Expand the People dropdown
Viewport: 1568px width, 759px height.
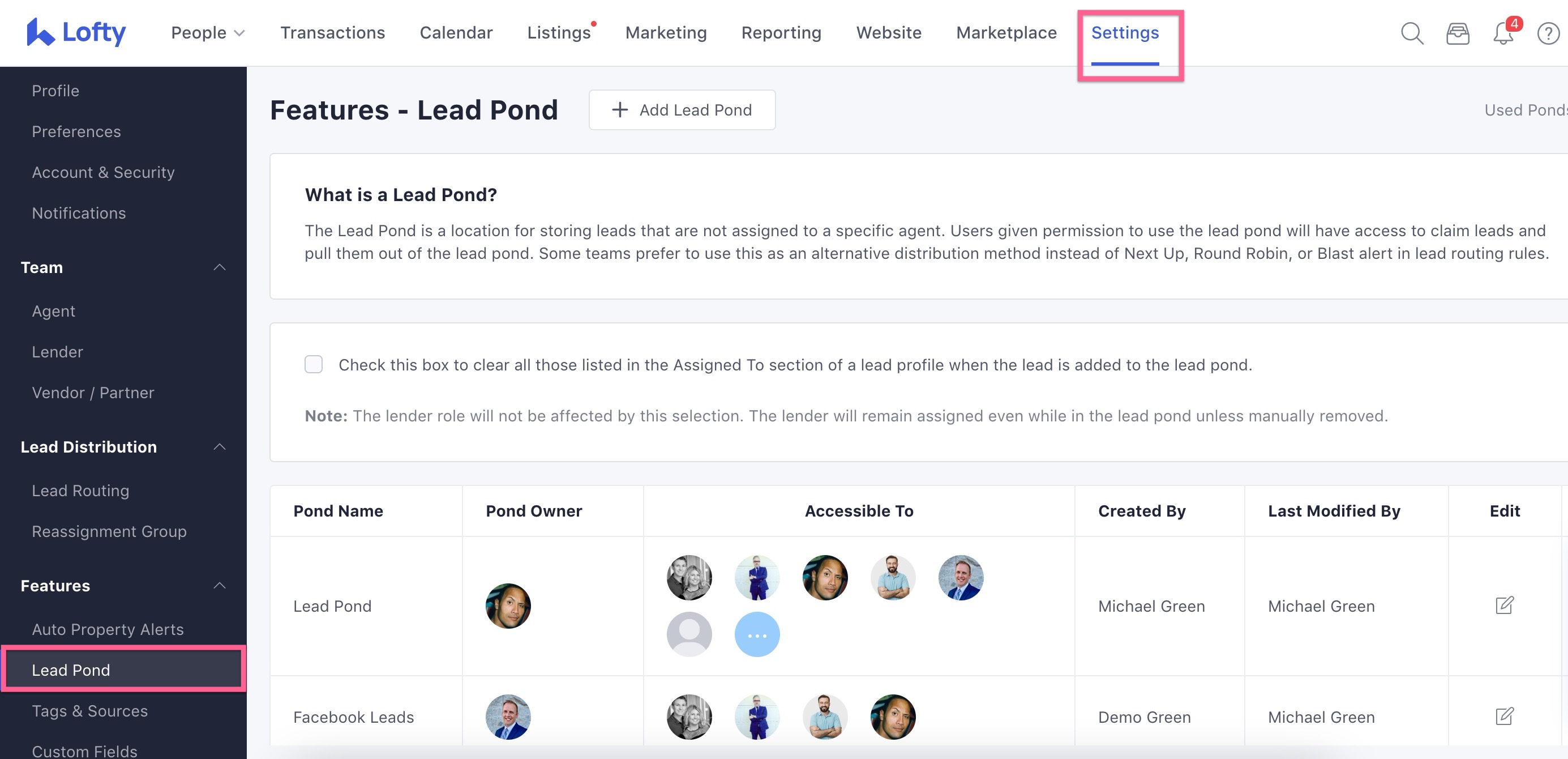tap(208, 33)
